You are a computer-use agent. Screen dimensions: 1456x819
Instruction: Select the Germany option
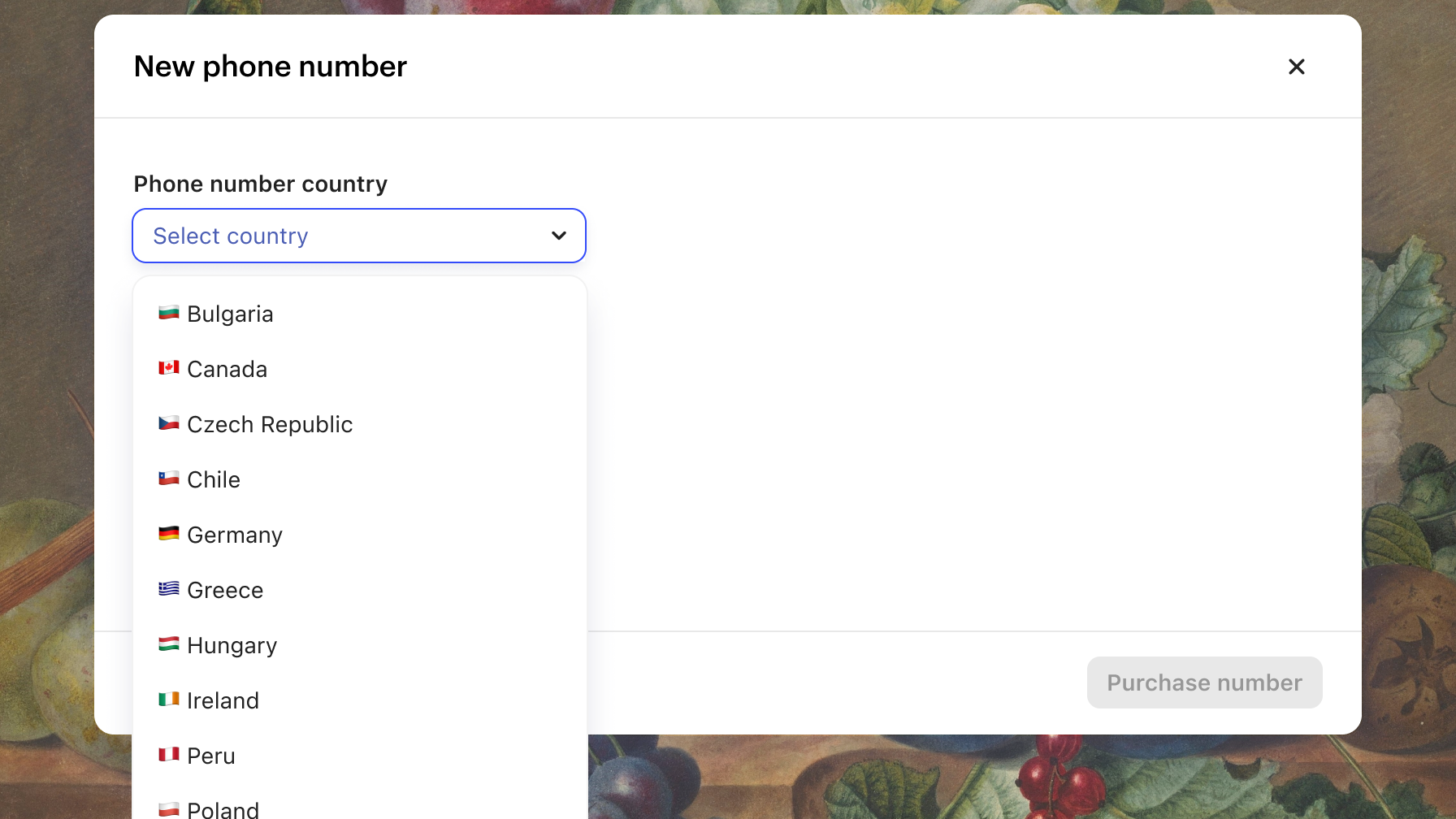[235, 535]
